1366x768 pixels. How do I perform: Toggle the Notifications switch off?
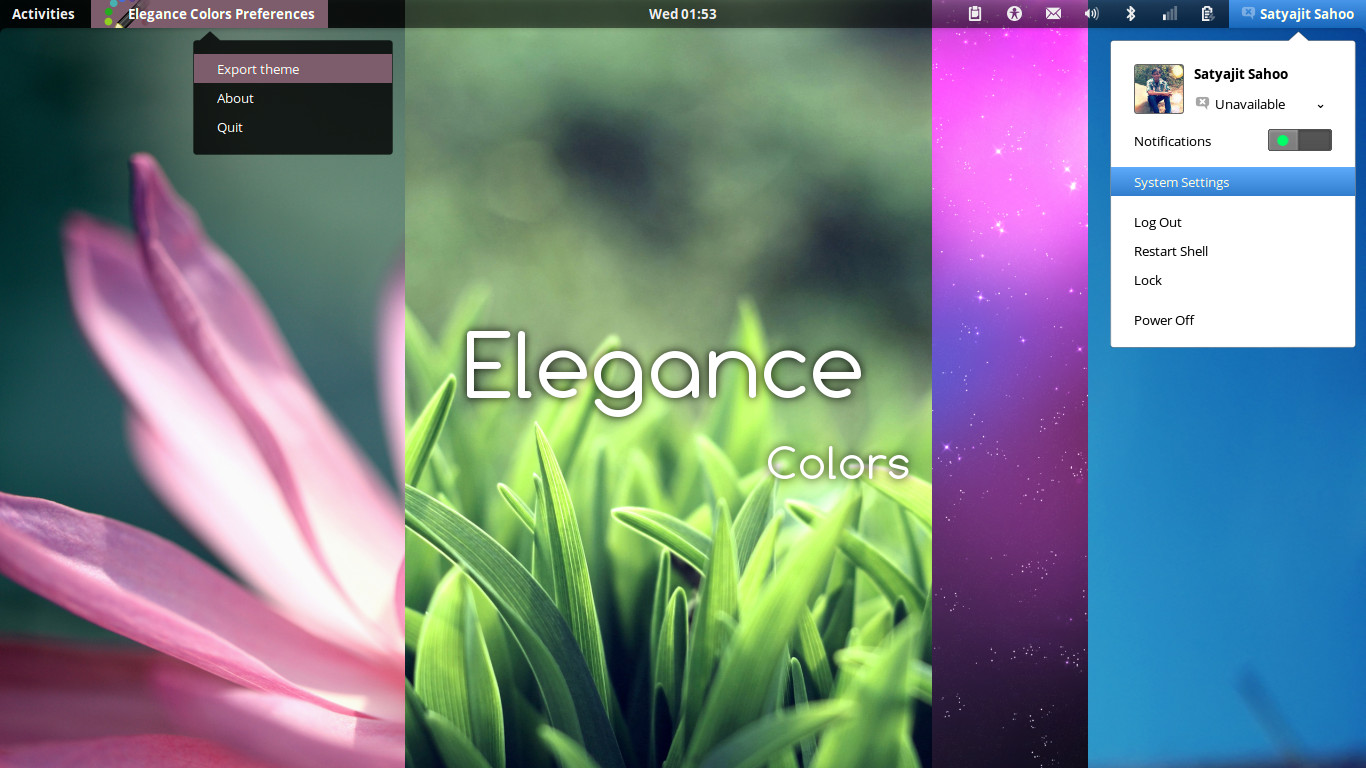(x=1299, y=140)
